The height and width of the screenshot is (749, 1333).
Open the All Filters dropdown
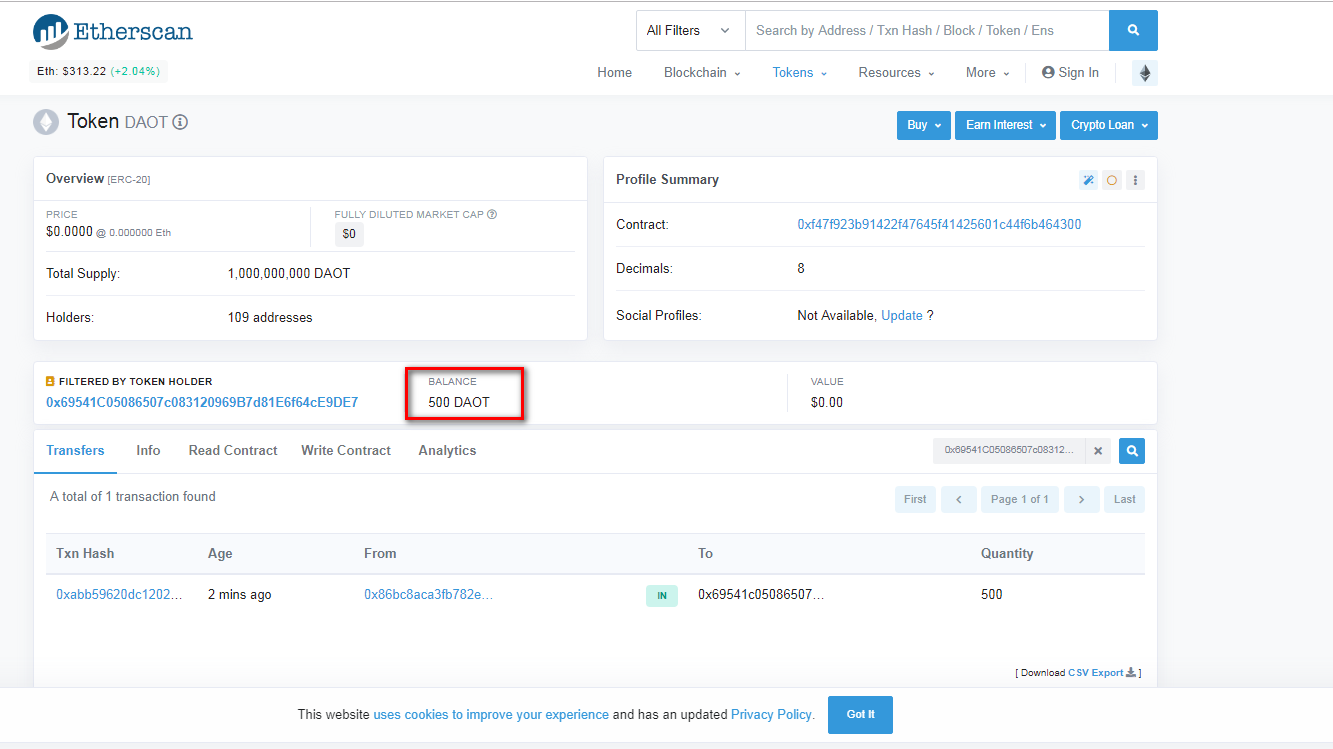pos(690,30)
